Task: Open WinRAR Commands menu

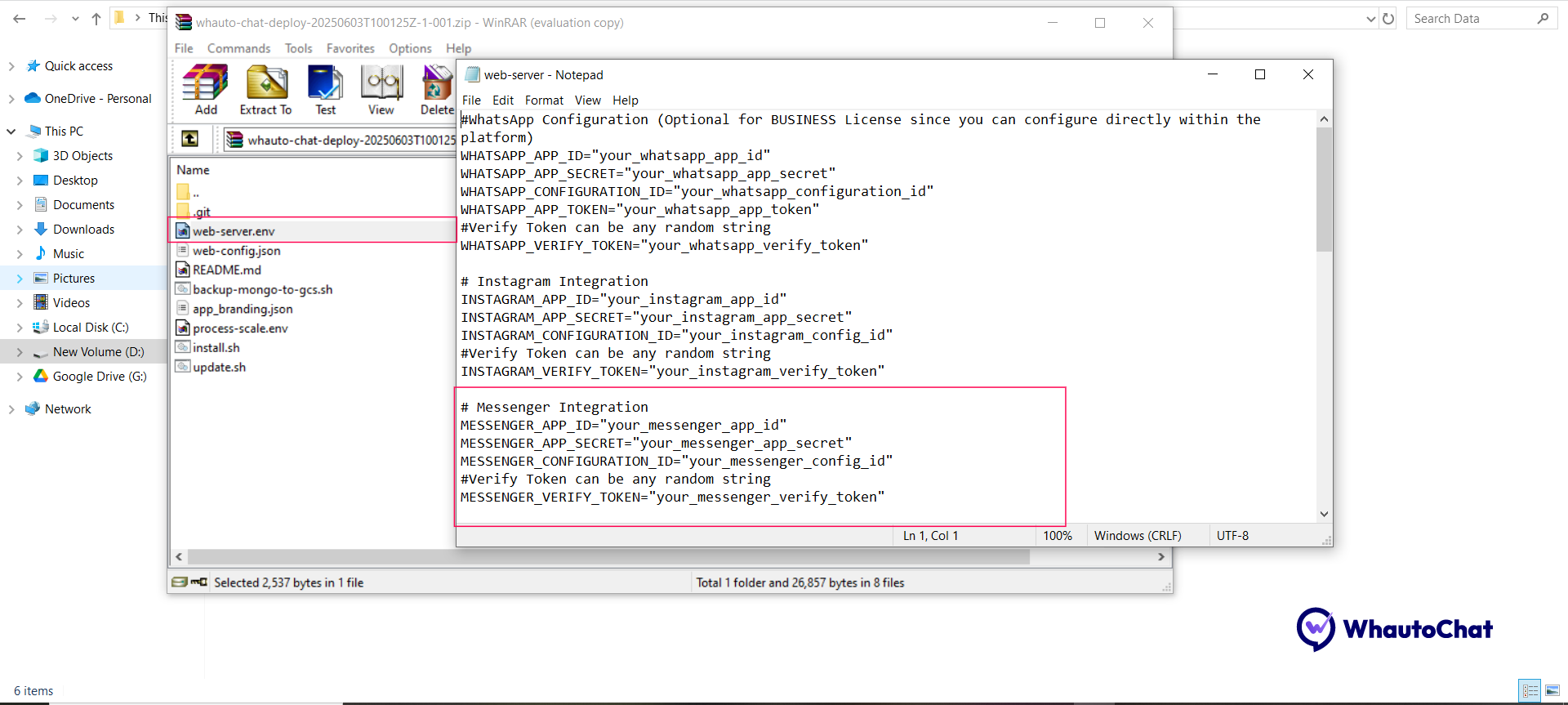Action: (x=238, y=48)
